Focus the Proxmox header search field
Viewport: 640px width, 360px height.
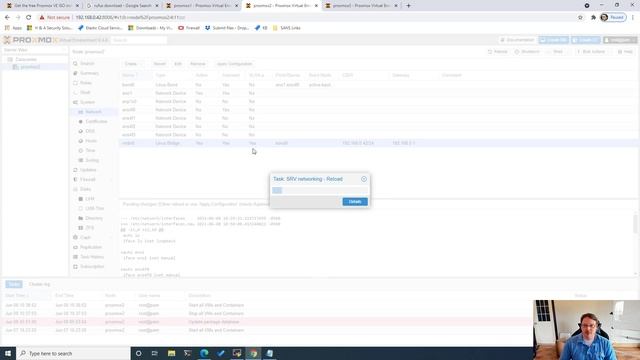click(x=139, y=40)
